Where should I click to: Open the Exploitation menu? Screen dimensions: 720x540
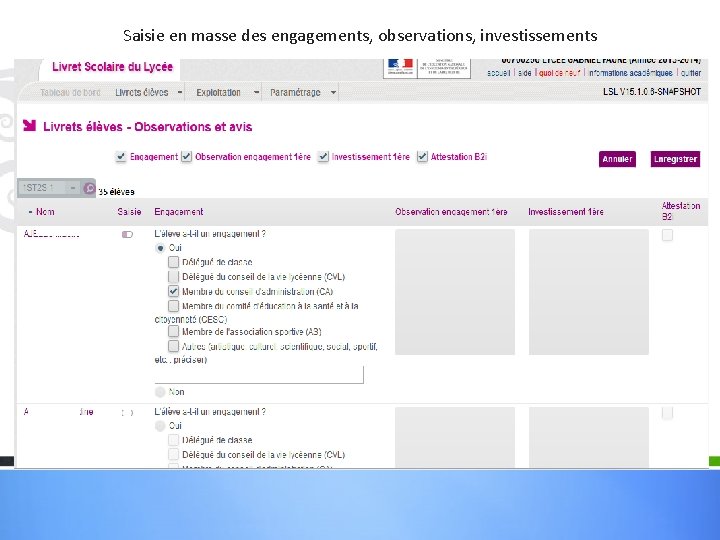point(219,92)
